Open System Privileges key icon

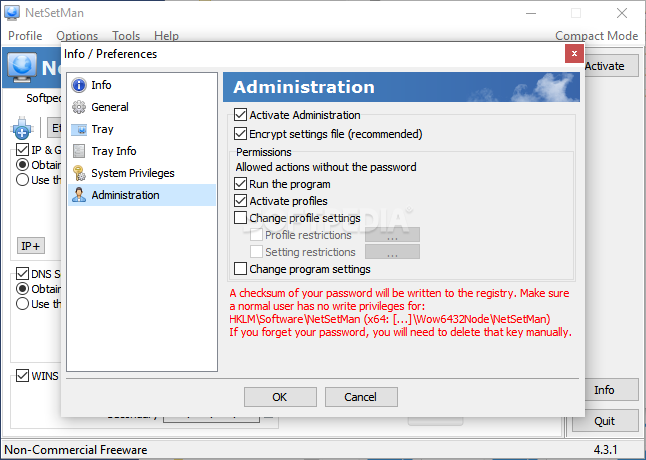79,173
